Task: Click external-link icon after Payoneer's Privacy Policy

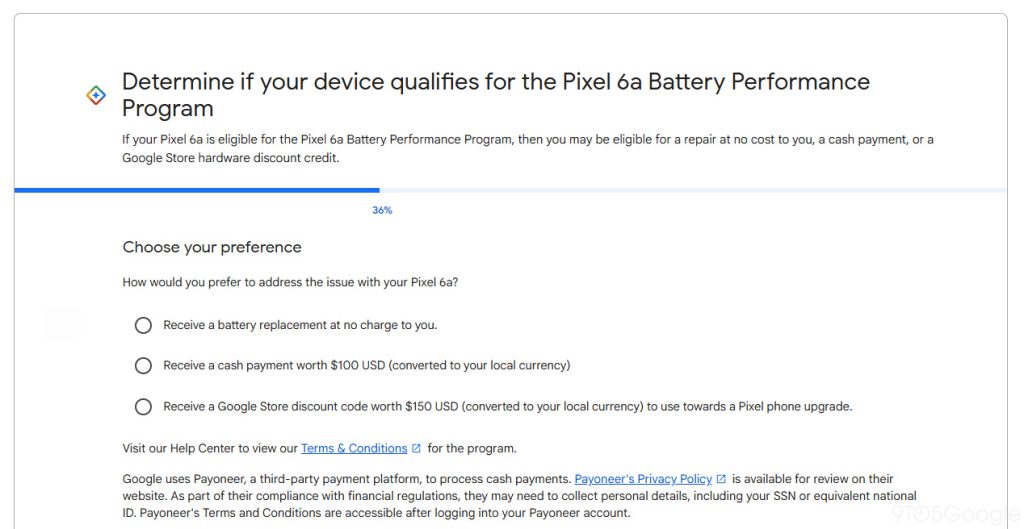Action: (x=721, y=480)
